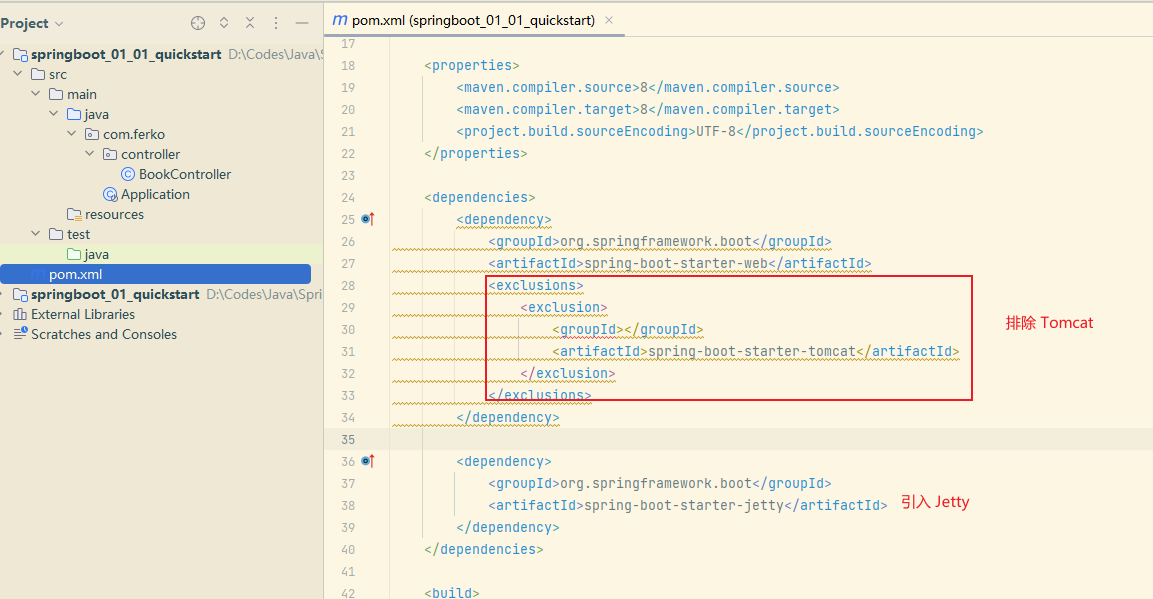The image size is (1153, 599).
Task: Click Expand All icon in Project panel
Action: (x=224, y=23)
